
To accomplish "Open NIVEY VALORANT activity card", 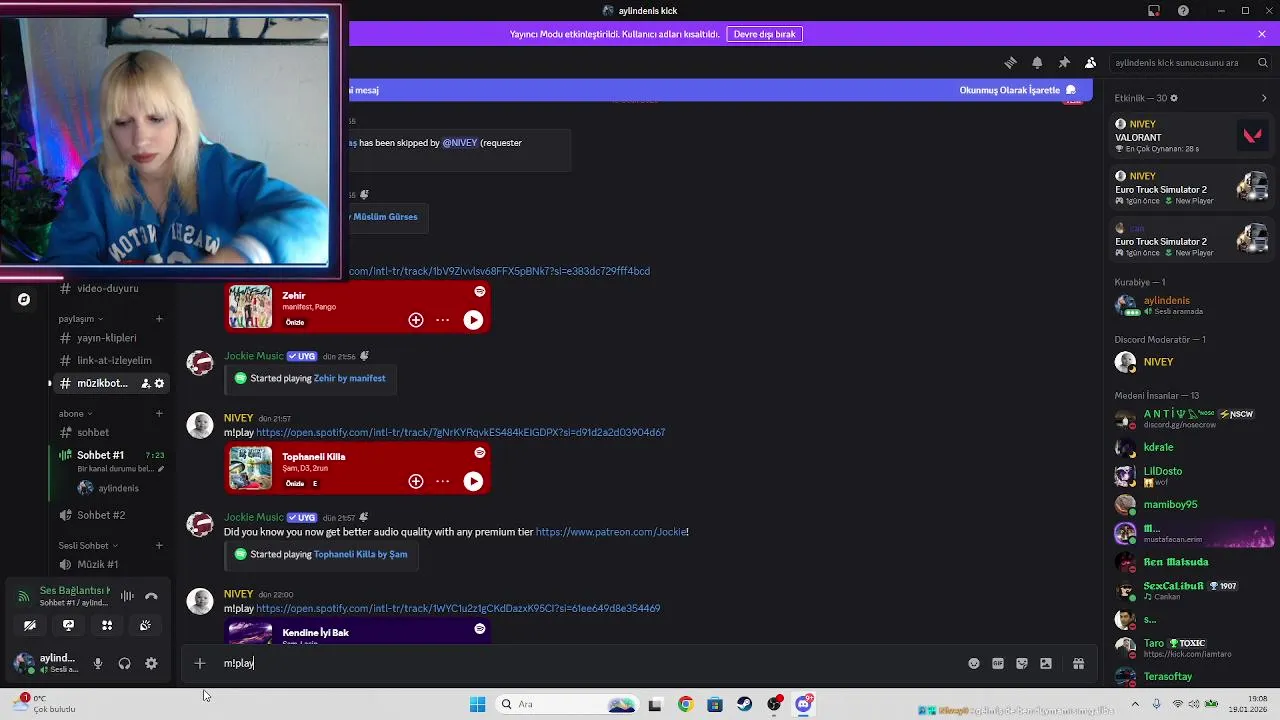I will pos(1191,136).
